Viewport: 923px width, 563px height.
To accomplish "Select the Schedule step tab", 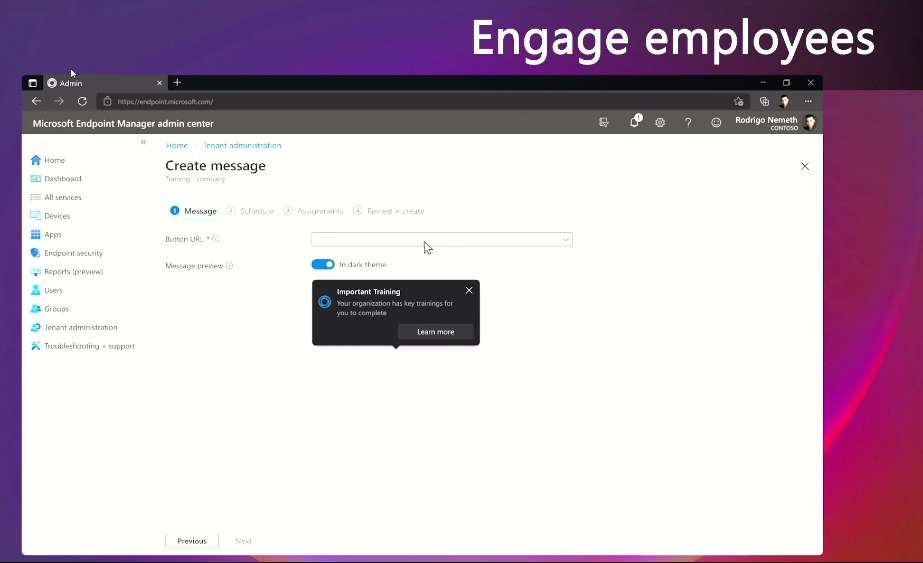I will point(250,211).
